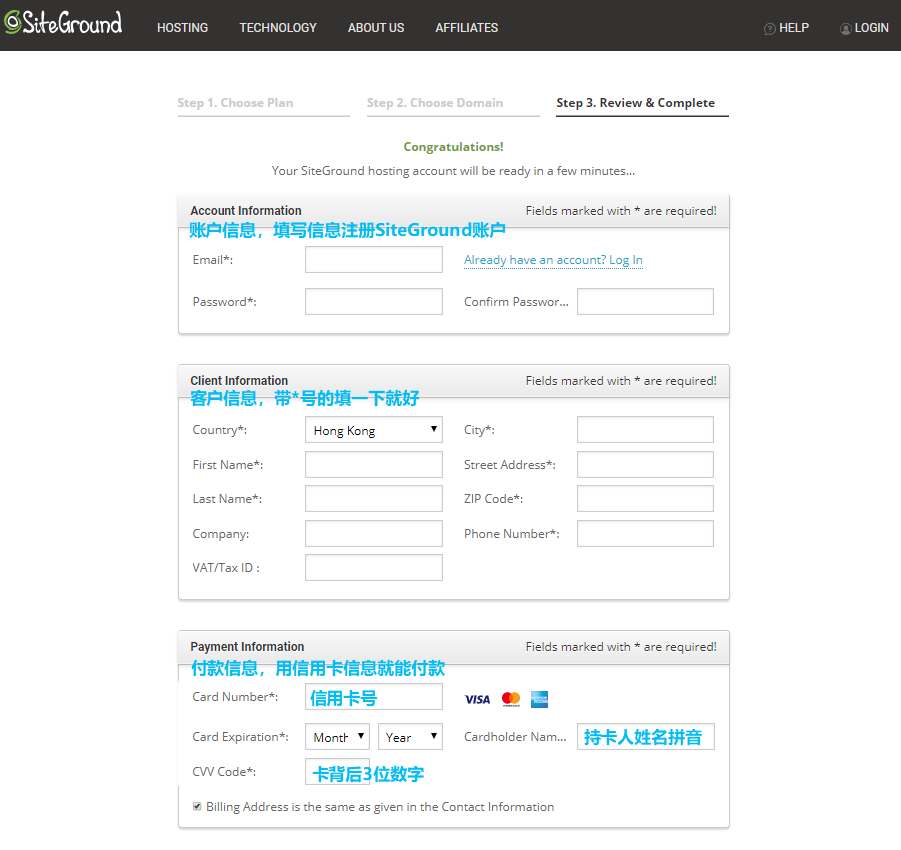901x850 pixels.
Task: Focus the Cardholder Name field
Action: 645,737
